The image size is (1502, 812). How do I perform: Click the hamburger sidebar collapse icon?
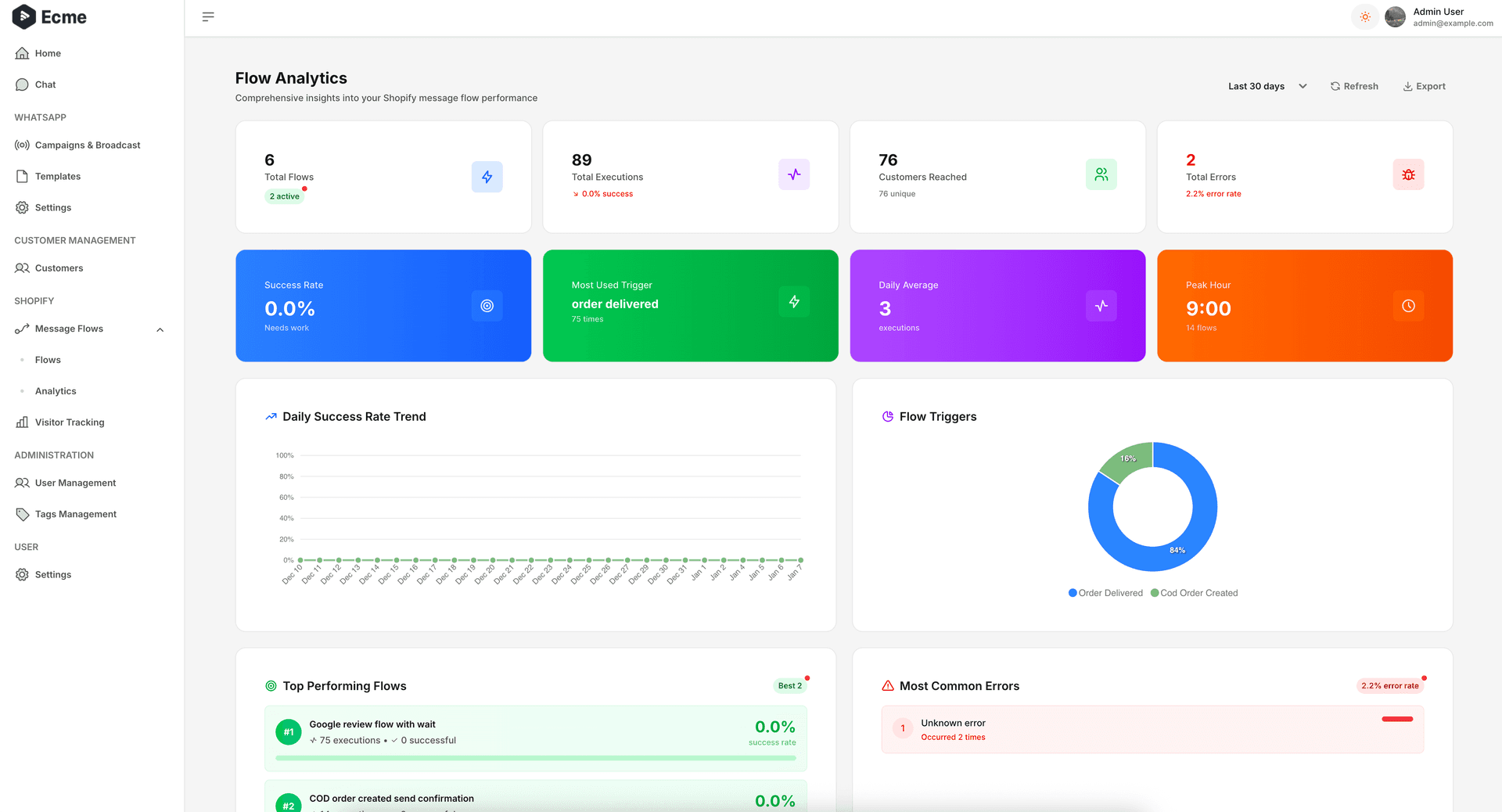(208, 16)
